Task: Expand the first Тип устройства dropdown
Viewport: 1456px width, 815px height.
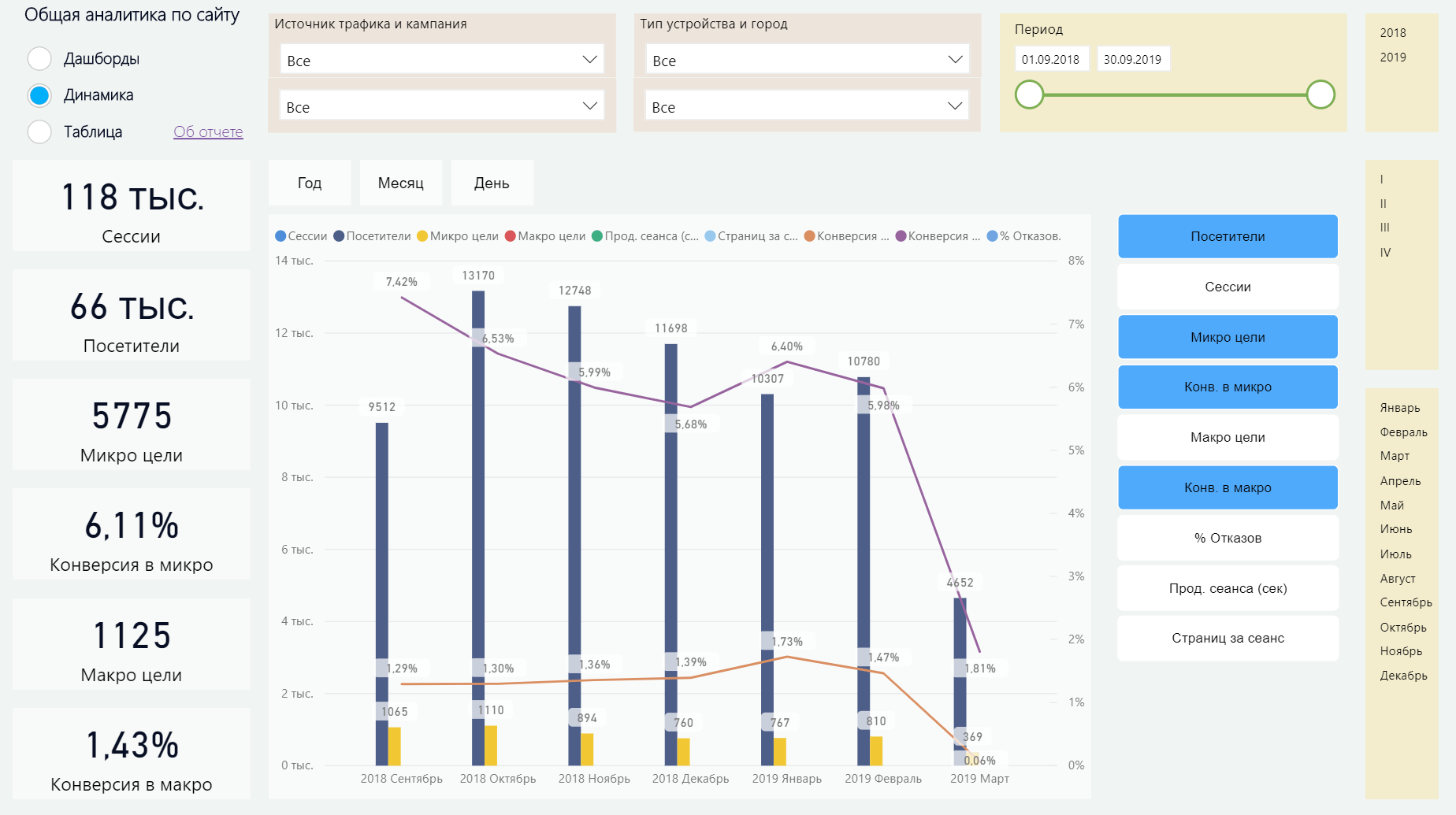Action: (807, 60)
